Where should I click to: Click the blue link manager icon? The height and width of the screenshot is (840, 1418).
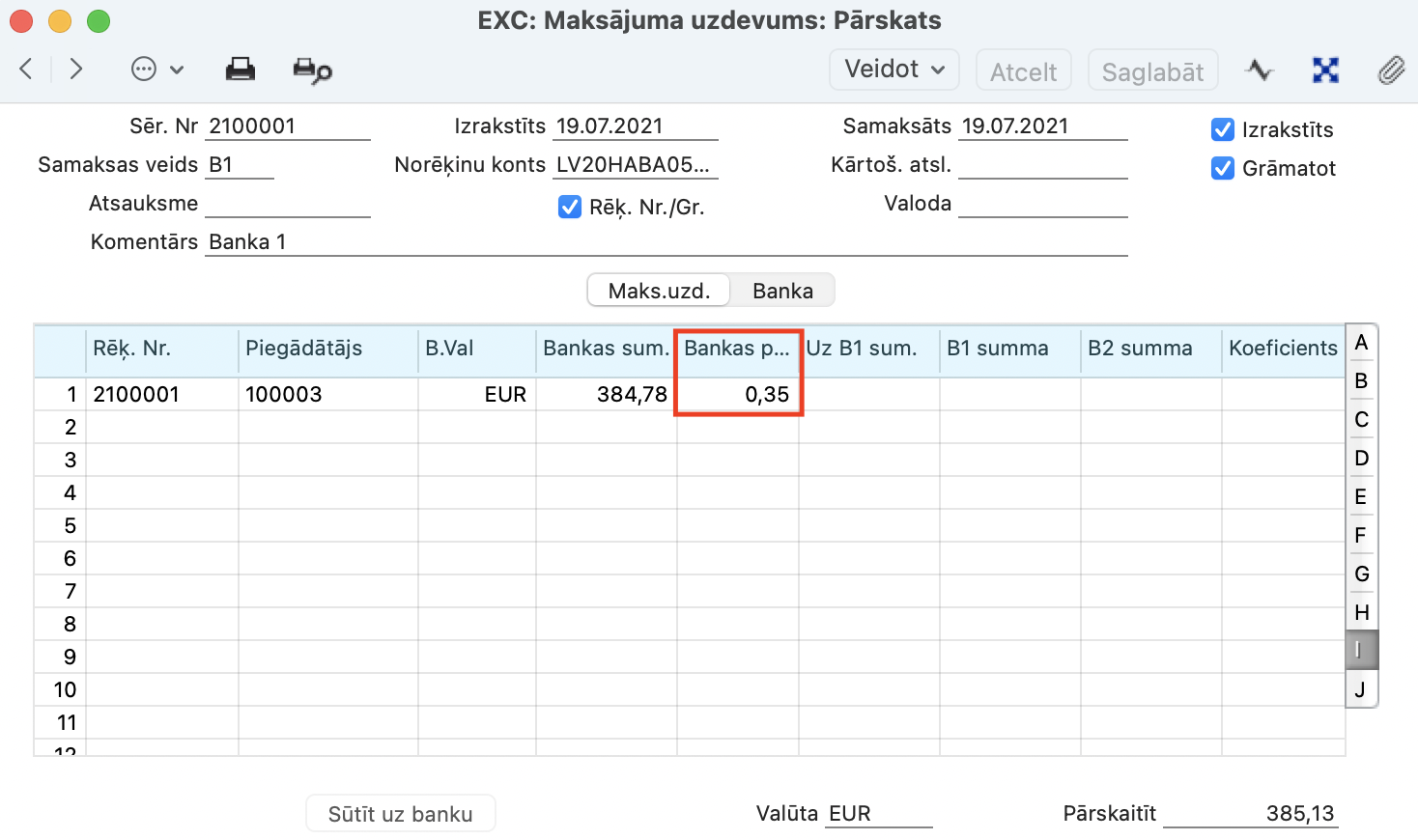pyautogui.click(x=1325, y=70)
